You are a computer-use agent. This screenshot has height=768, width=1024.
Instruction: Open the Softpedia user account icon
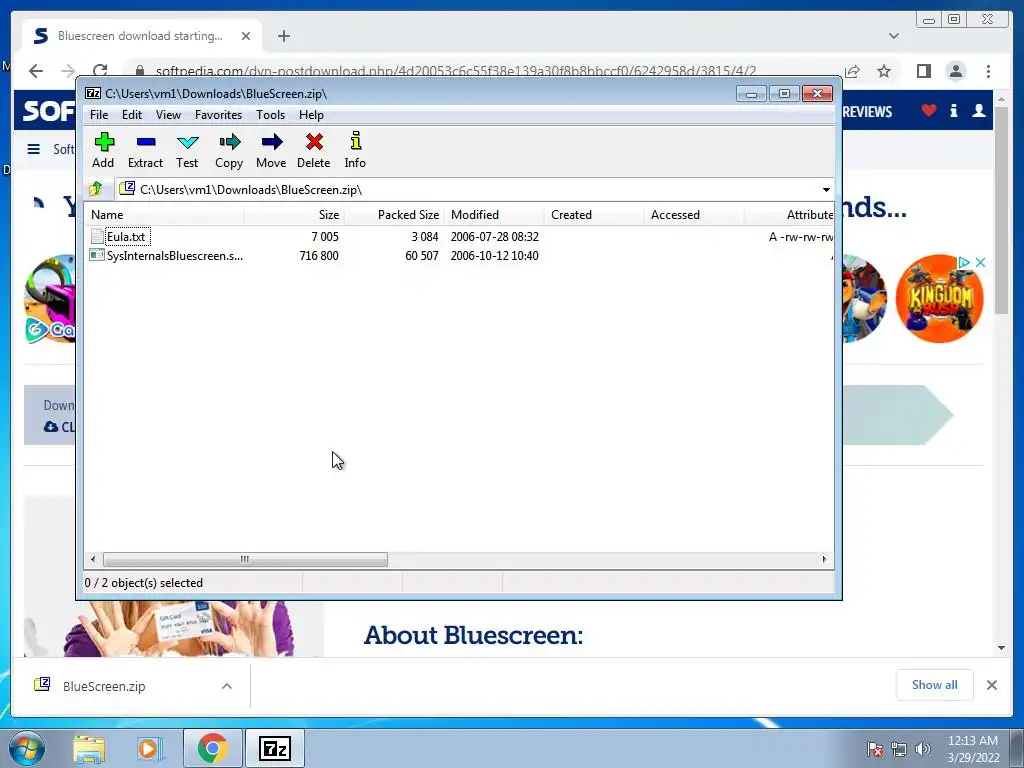(979, 111)
